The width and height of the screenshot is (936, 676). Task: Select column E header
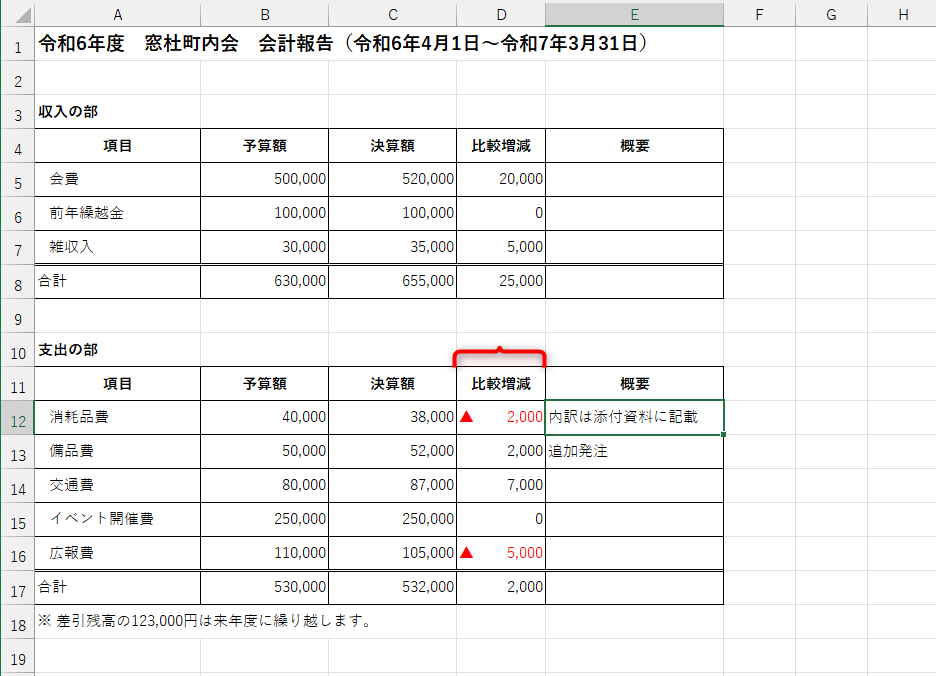click(x=634, y=14)
